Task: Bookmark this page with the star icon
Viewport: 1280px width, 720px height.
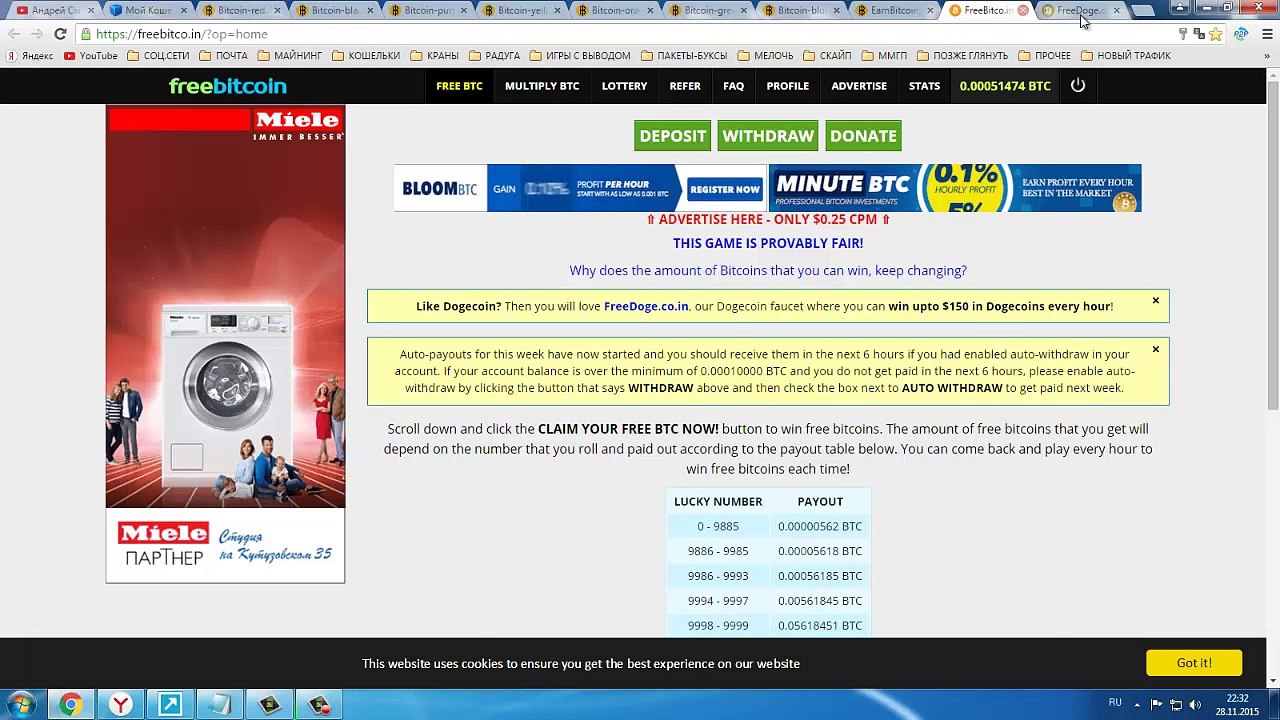Action: pos(1215,34)
